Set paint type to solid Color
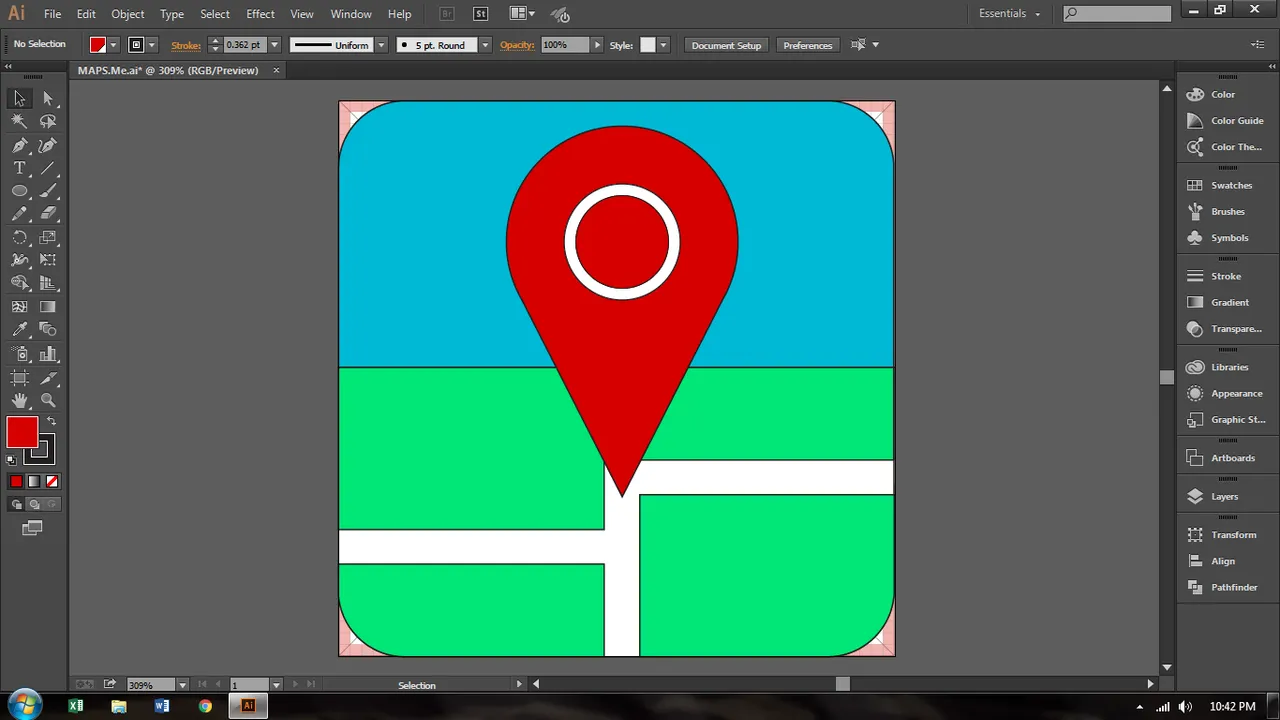 (16, 482)
